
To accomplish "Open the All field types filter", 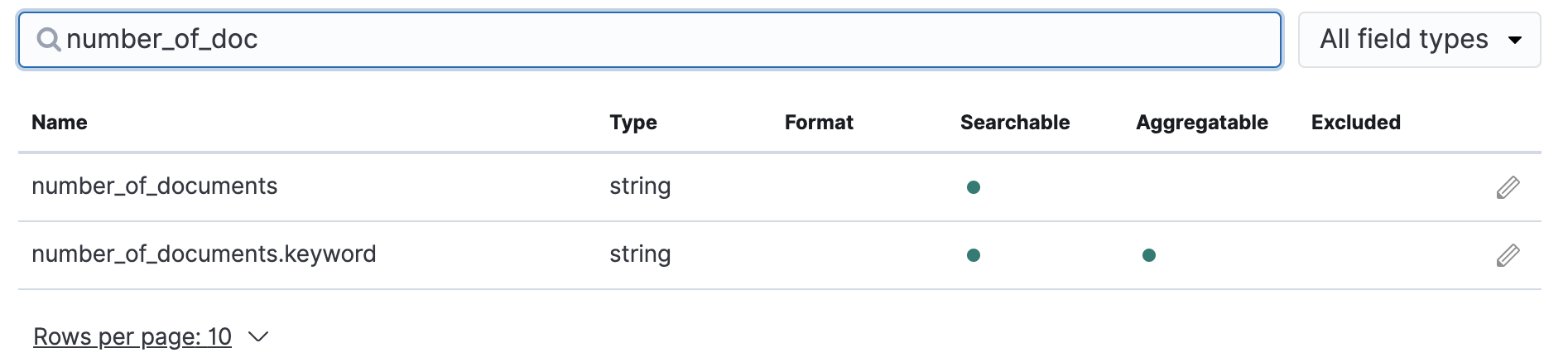I will [1419, 40].
